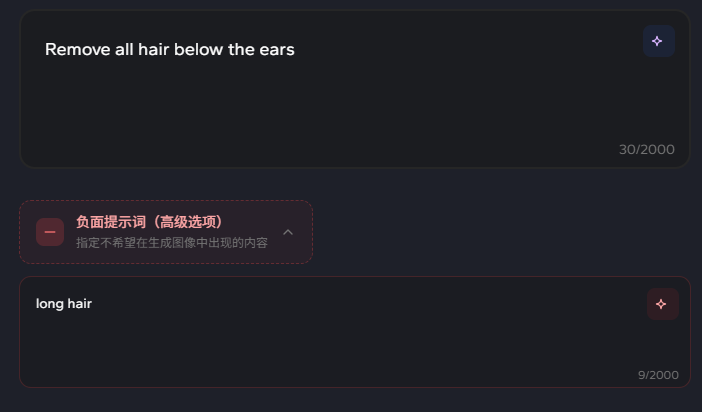Click the blue sparkle enhance icon in main prompt
The height and width of the screenshot is (412, 702).
657,41
